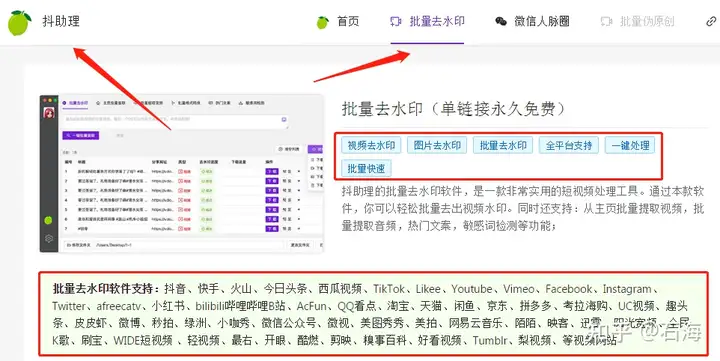
Task: Click the icon next to 批量去水印
Action: click(x=396, y=22)
